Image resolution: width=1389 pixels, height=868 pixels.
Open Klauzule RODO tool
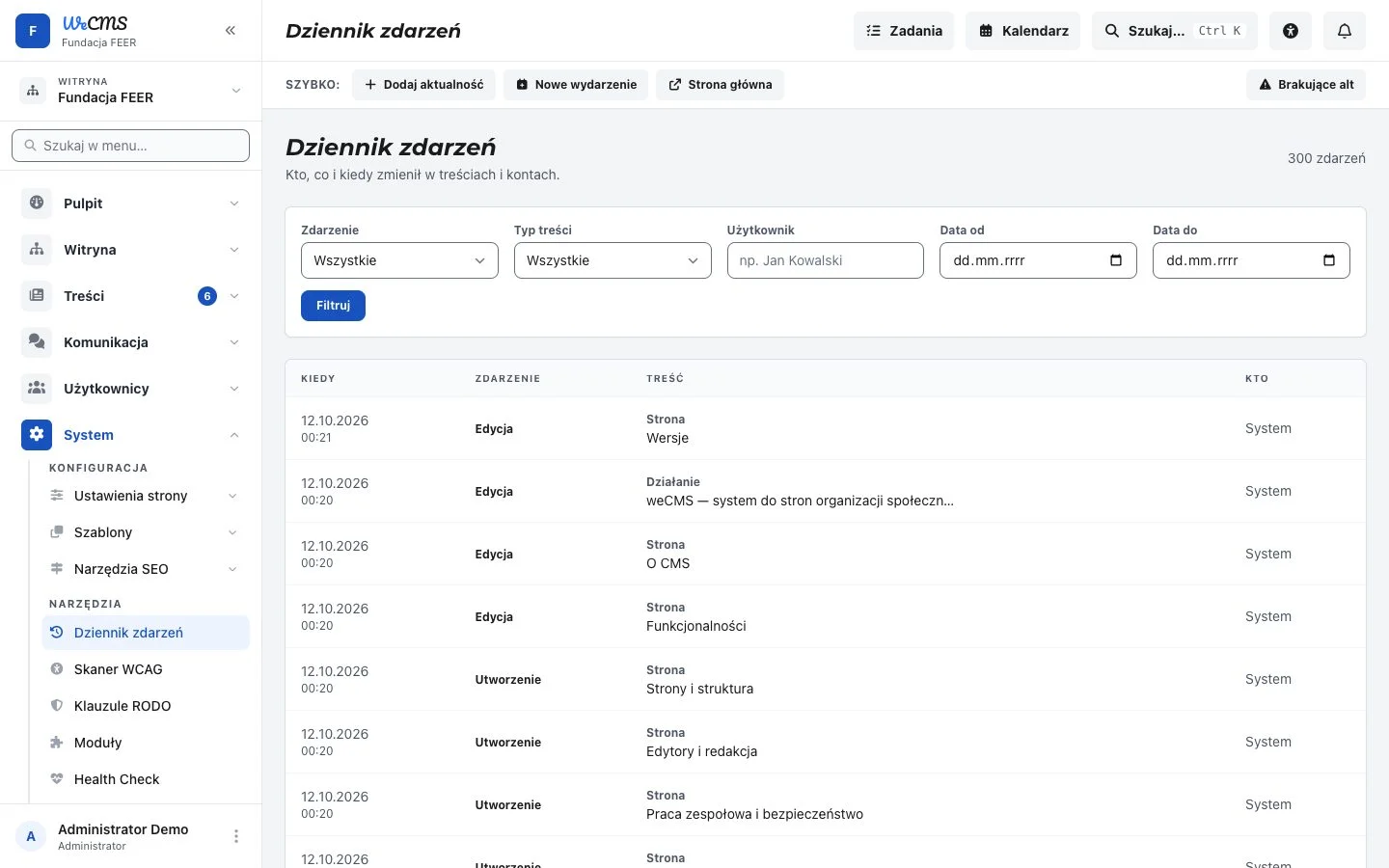pos(146,706)
